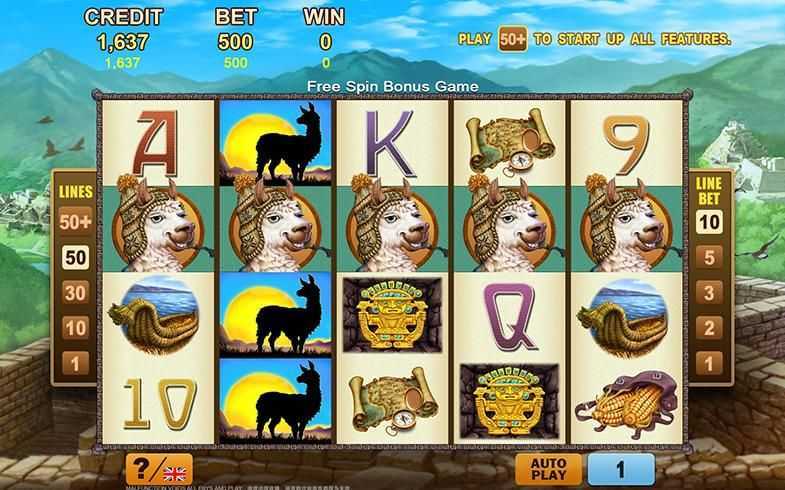Click the map and compass symbol on reel four
Viewport: 785px width, 490px height.
(x=509, y=142)
